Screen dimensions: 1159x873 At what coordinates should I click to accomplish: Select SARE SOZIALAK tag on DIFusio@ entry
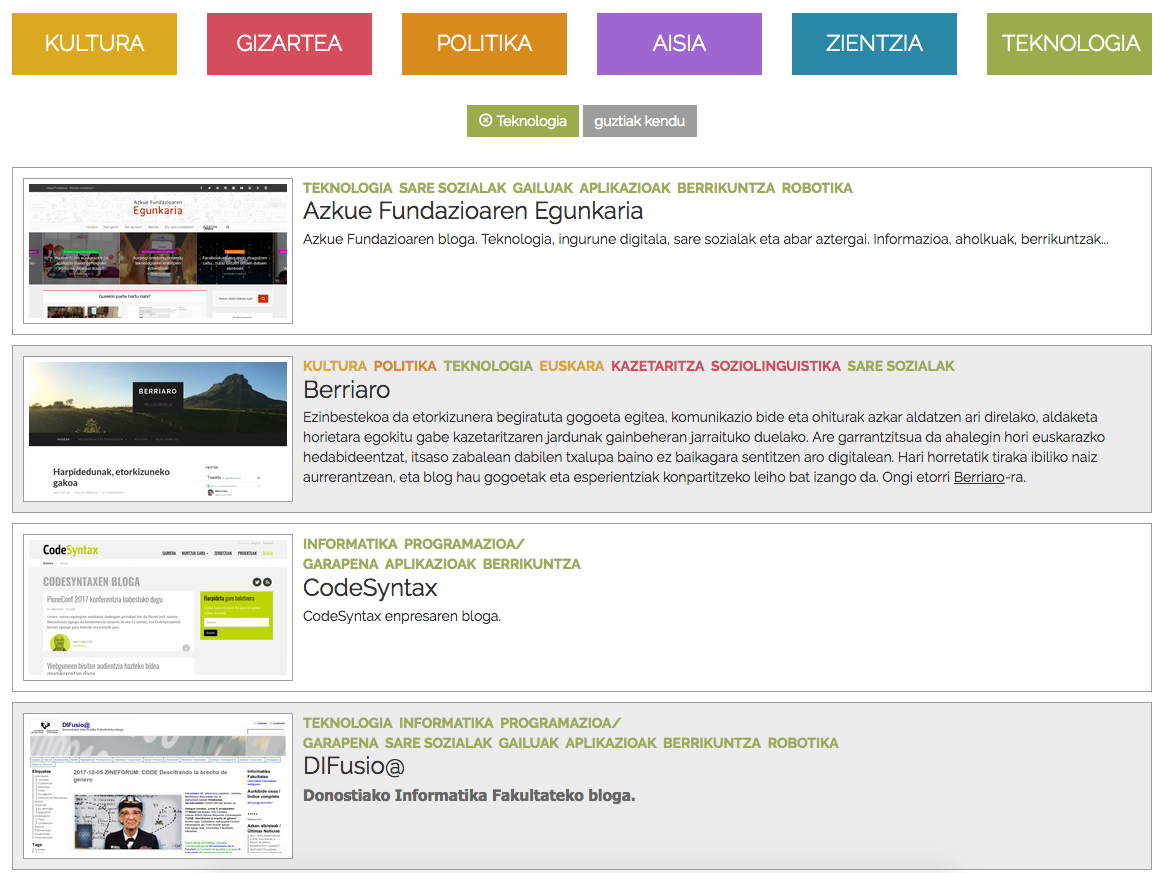point(438,743)
